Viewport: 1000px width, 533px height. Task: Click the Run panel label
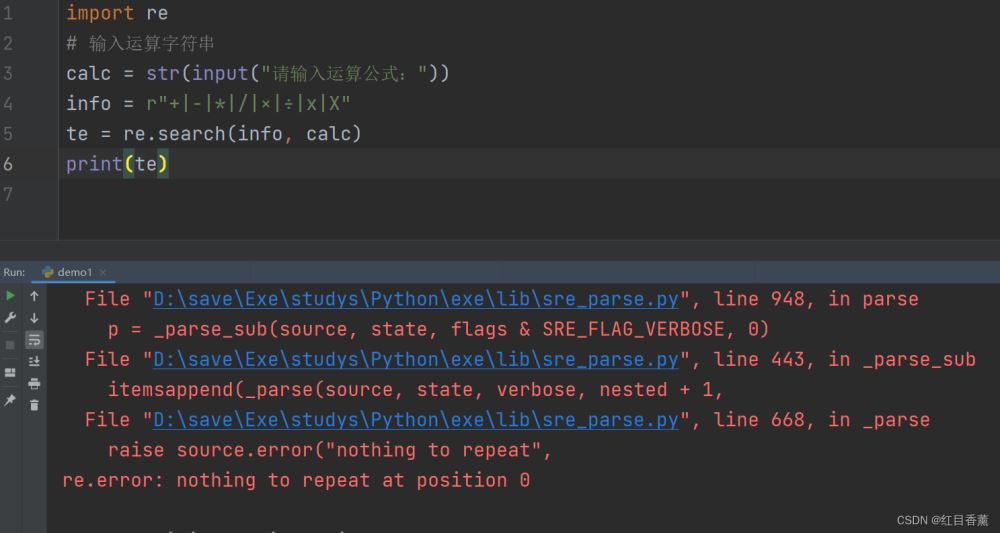click(x=14, y=272)
